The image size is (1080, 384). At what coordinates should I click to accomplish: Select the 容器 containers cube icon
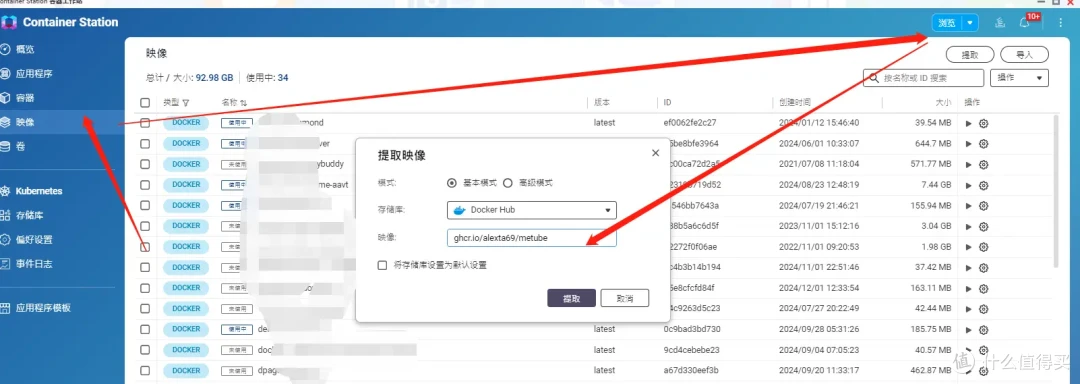point(6,98)
